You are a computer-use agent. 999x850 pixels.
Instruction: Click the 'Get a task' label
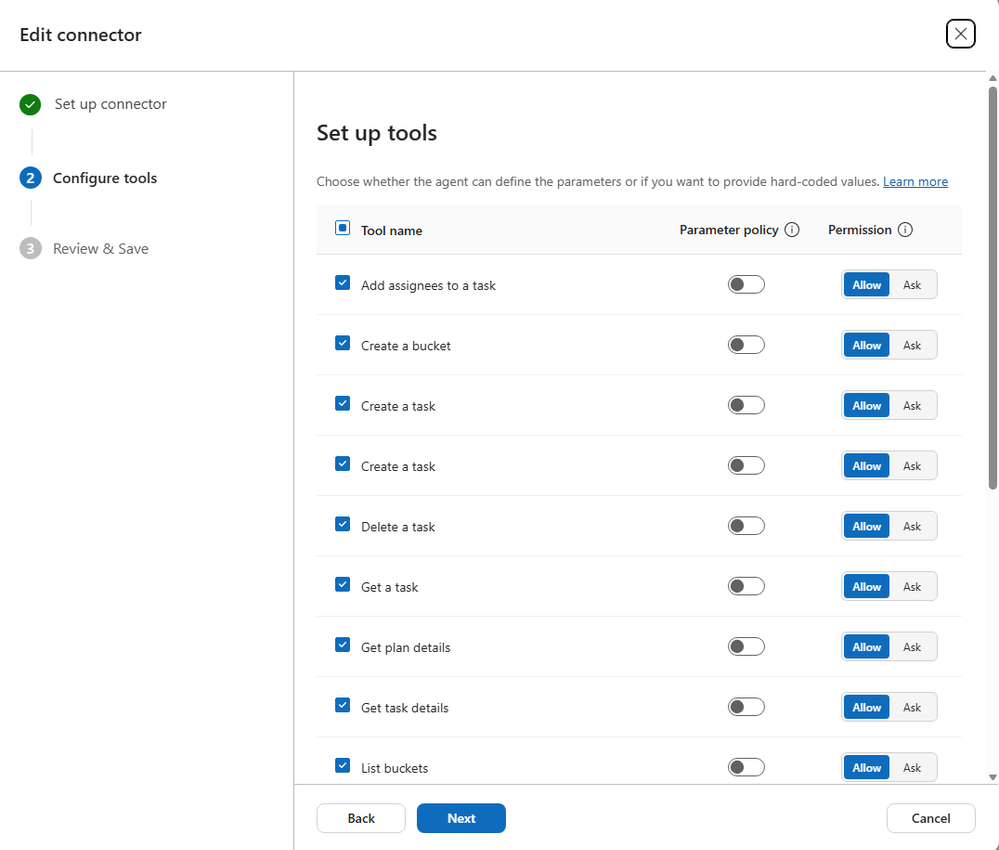click(x=389, y=587)
